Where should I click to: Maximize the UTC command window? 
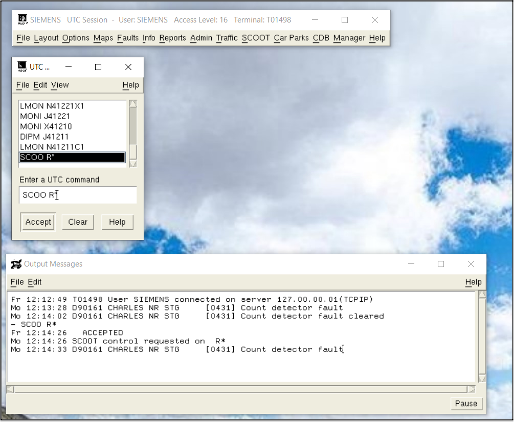coord(98,67)
